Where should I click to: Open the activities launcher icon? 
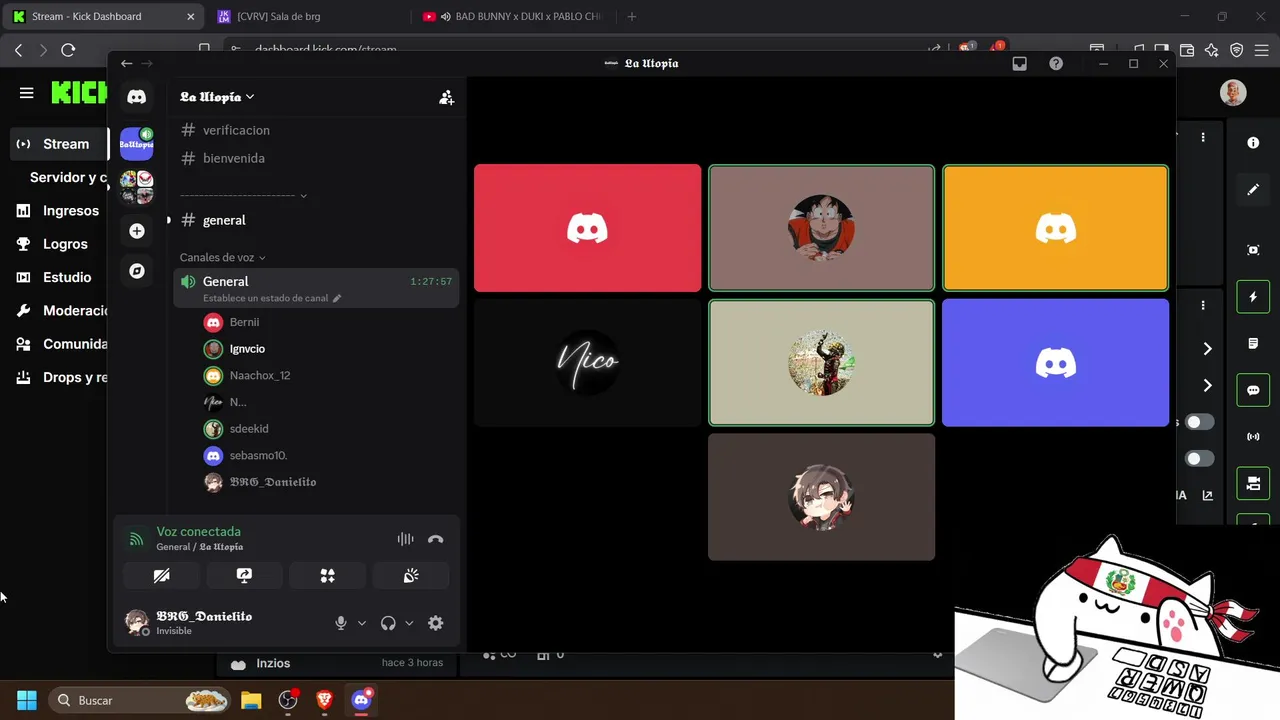pyautogui.click(x=327, y=575)
